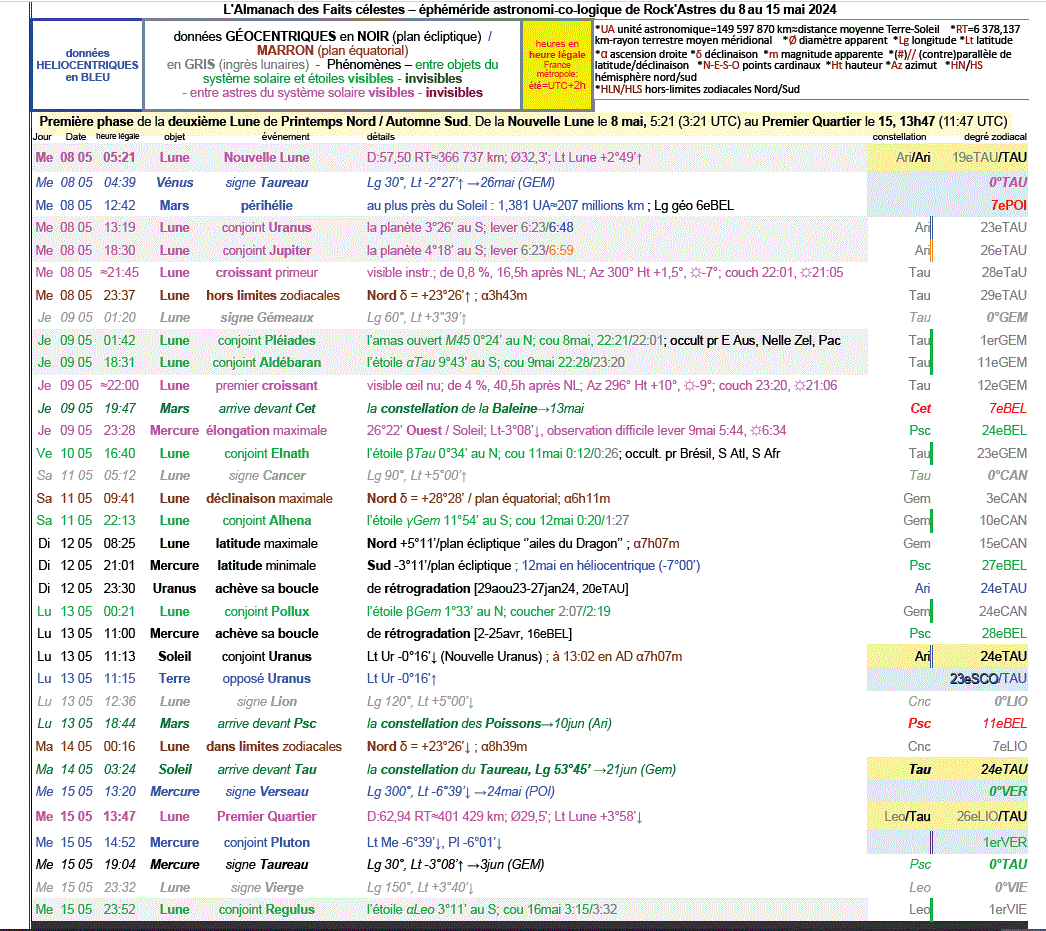Image resolution: width=1046 pixels, height=931 pixels.
Task: Click the "conjoint Pluton" event
Action: 267,842
